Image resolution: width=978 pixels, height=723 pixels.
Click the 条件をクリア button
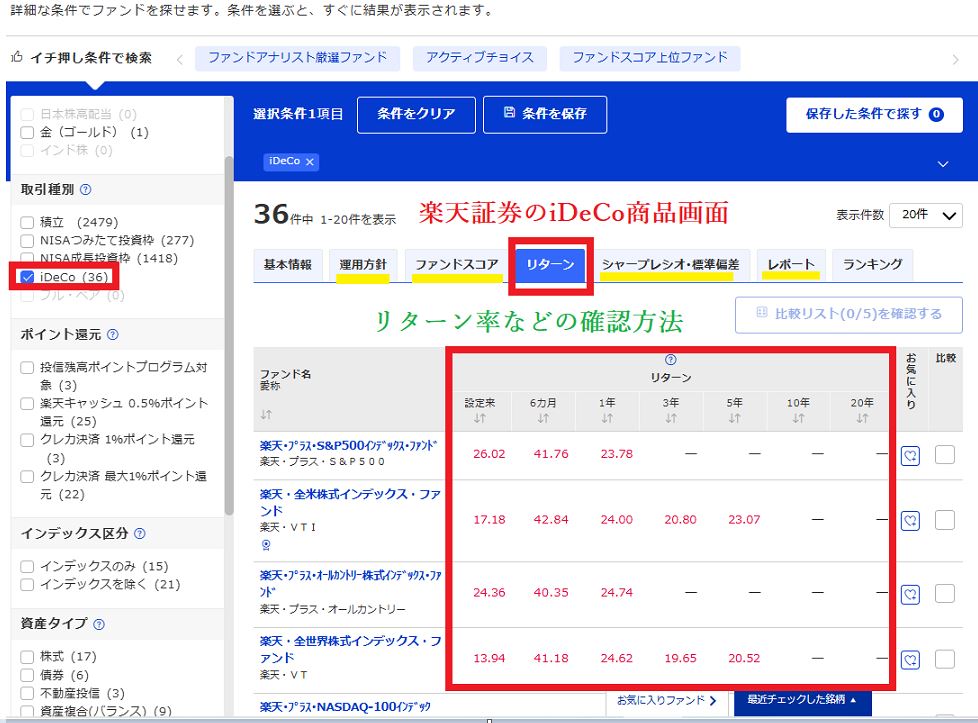tap(415, 115)
